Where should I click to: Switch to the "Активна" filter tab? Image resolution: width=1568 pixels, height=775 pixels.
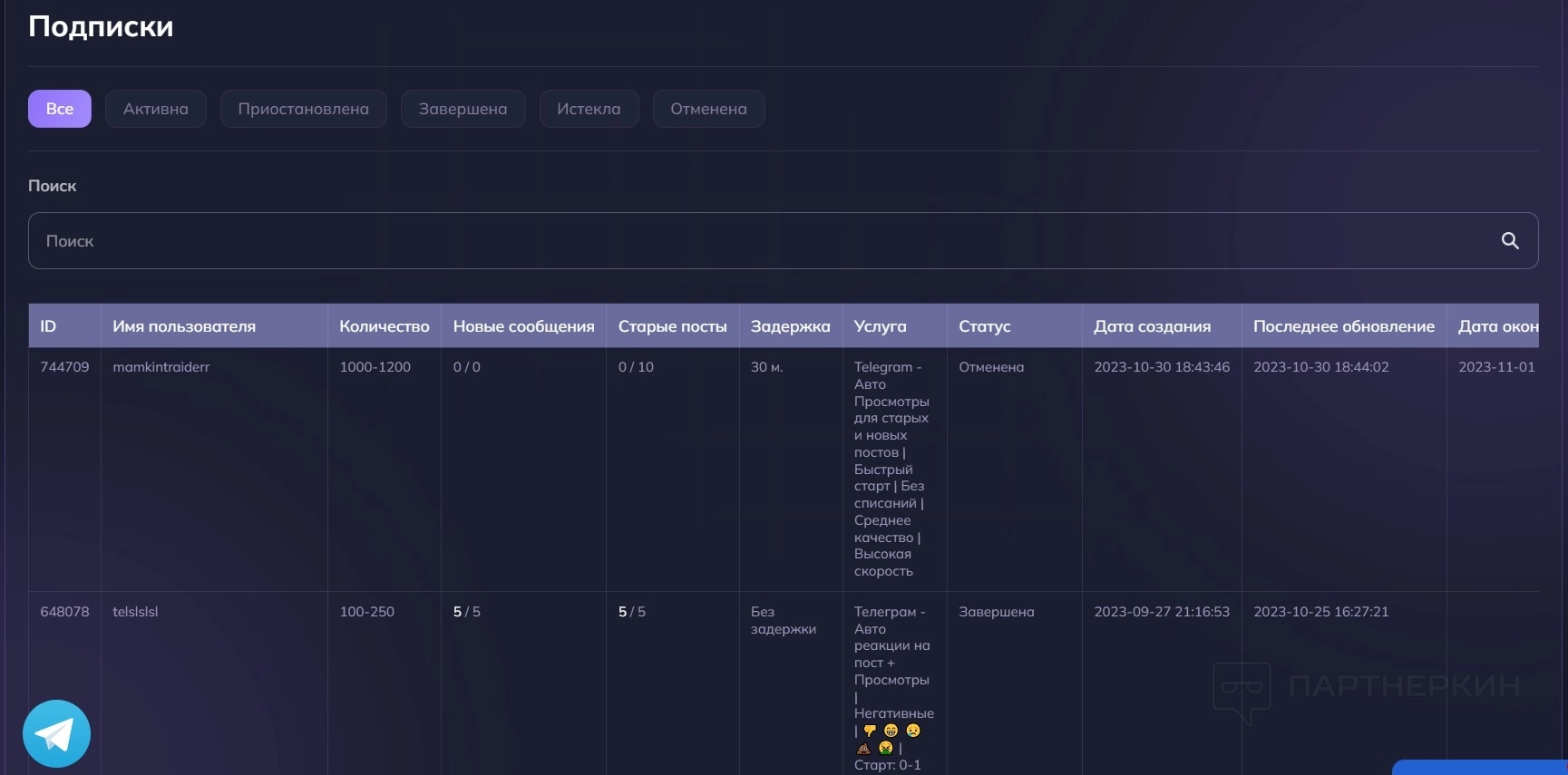click(x=156, y=109)
